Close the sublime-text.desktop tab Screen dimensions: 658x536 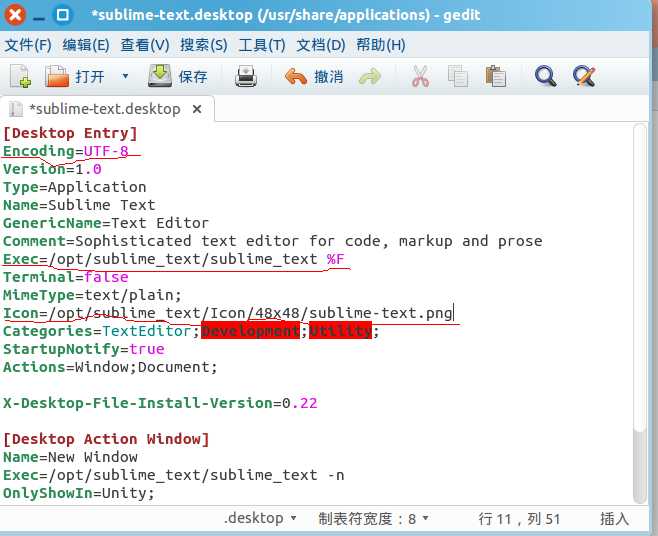(197, 109)
